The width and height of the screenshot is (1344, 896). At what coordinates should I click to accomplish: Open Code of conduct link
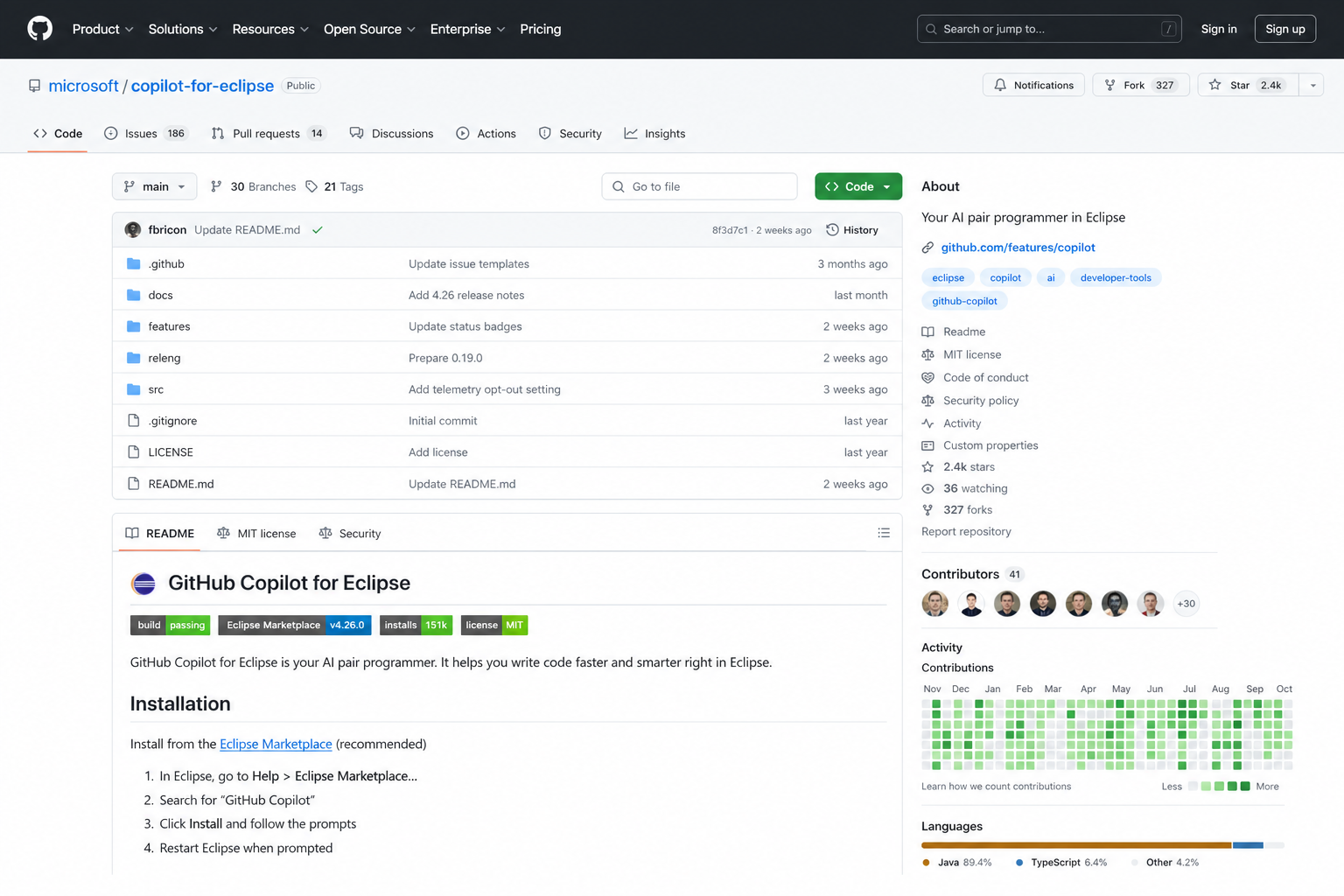[x=985, y=377]
